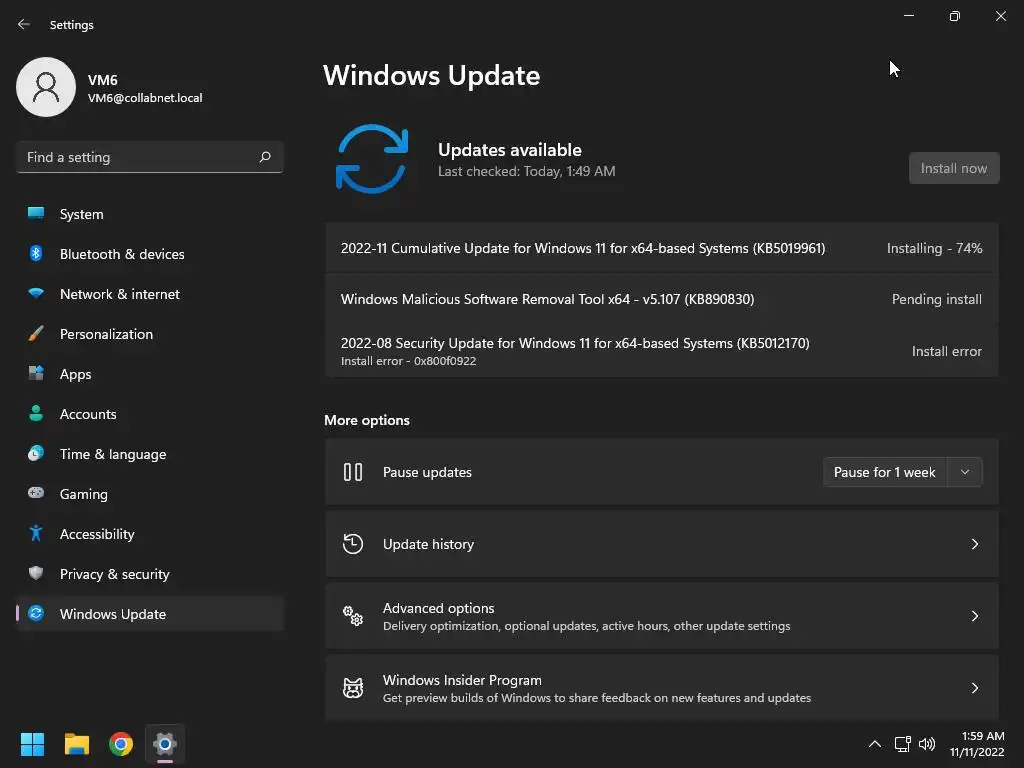Click the blue sync arrows update icon
The height and width of the screenshot is (768, 1024).
click(x=372, y=159)
